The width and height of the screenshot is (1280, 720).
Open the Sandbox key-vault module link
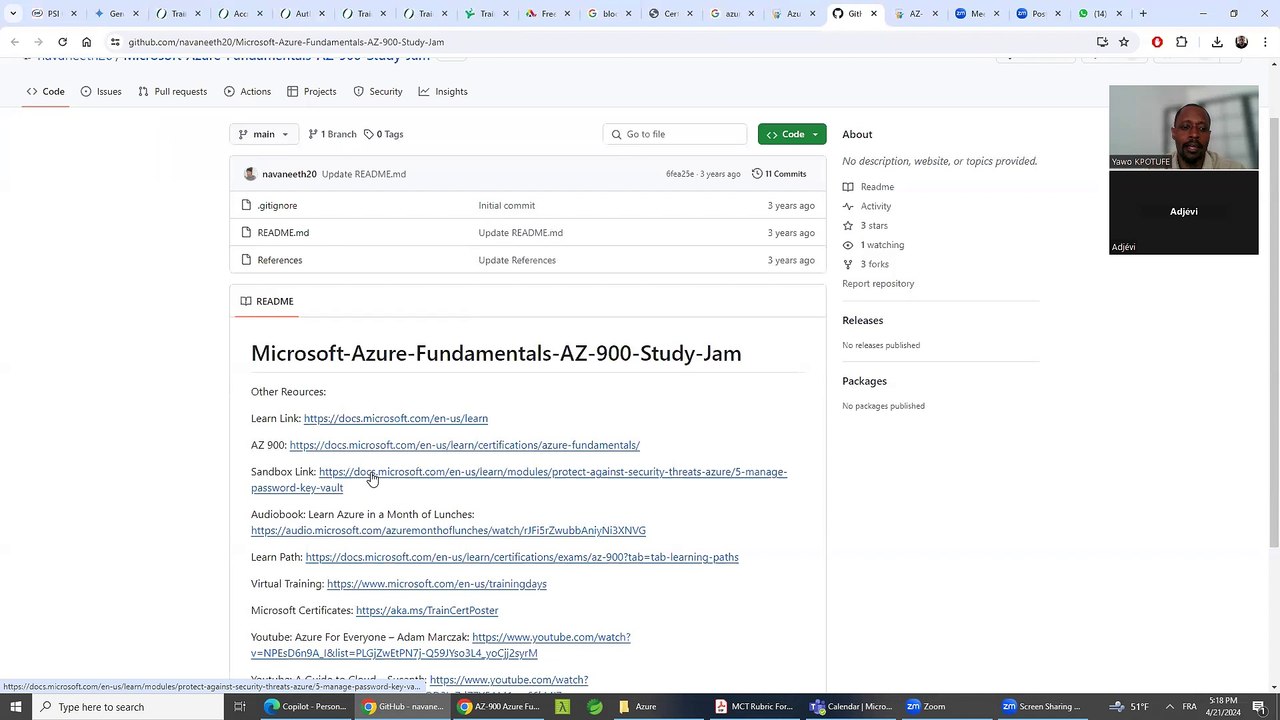click(519, 480)
